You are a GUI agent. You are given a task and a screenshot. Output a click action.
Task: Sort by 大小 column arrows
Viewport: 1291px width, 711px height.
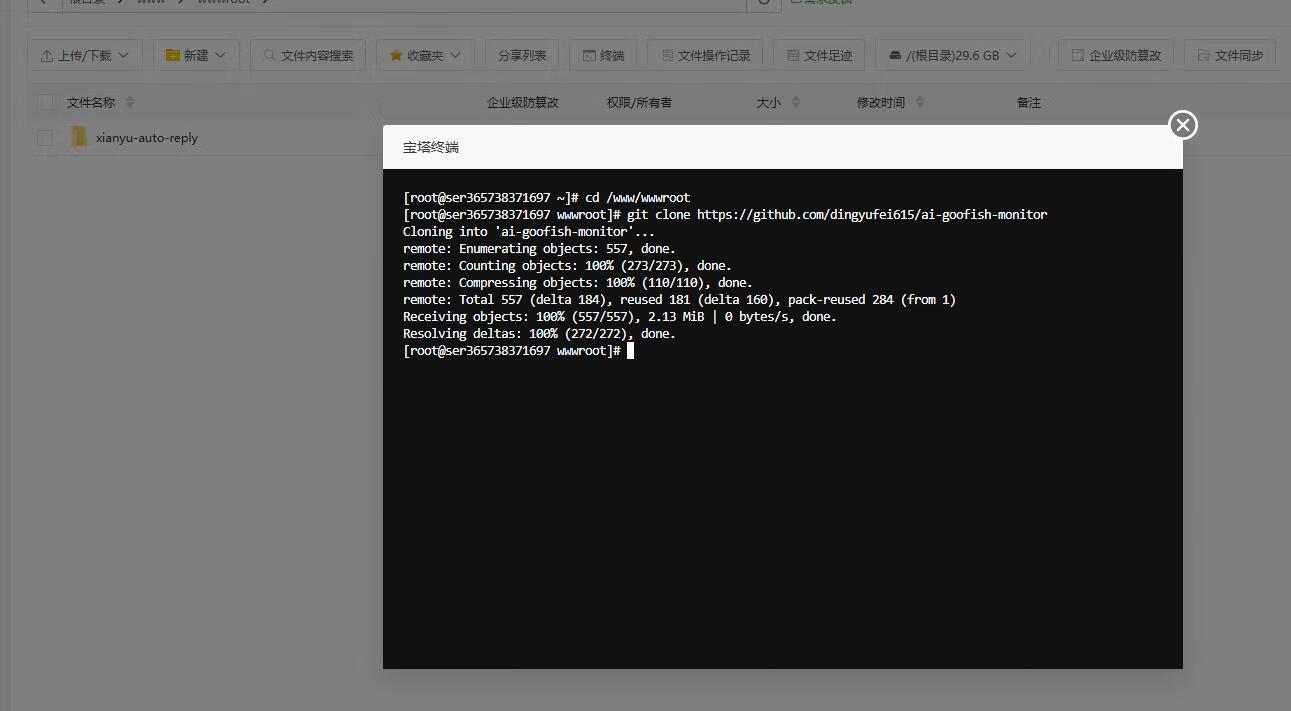tap(796, 102)
